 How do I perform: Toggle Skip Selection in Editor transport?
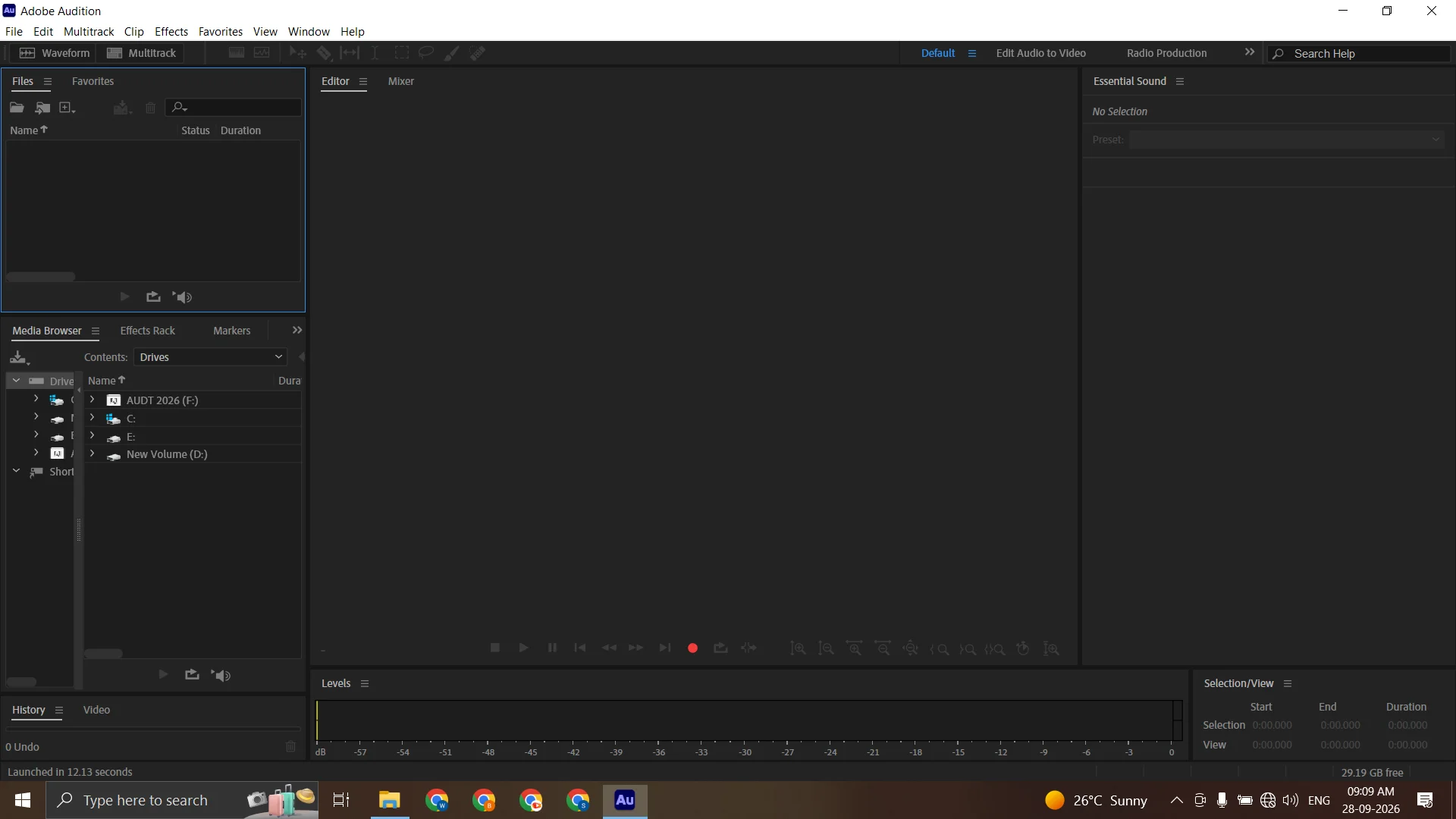coord(749,648)
